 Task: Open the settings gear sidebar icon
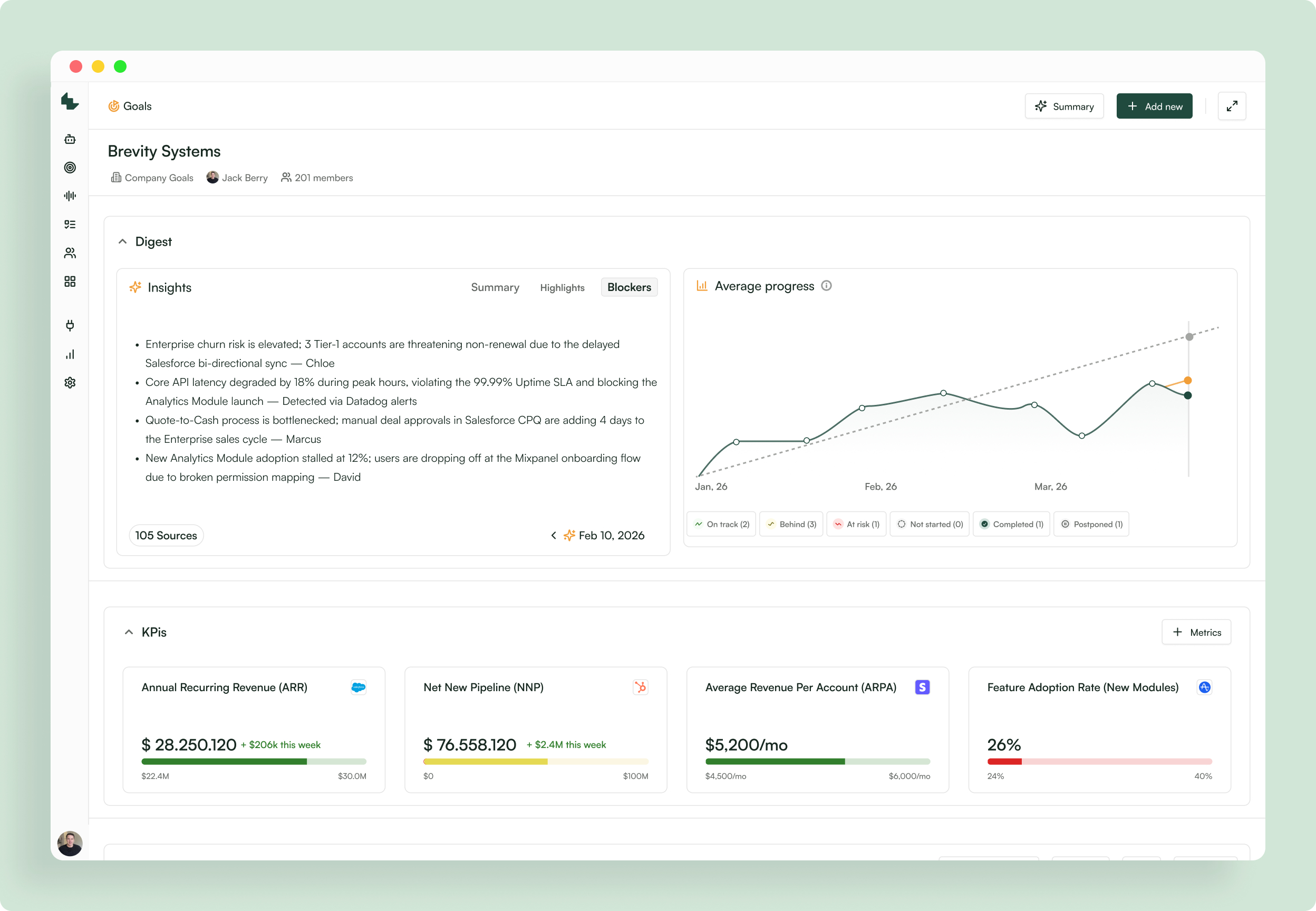pos(70,382)
